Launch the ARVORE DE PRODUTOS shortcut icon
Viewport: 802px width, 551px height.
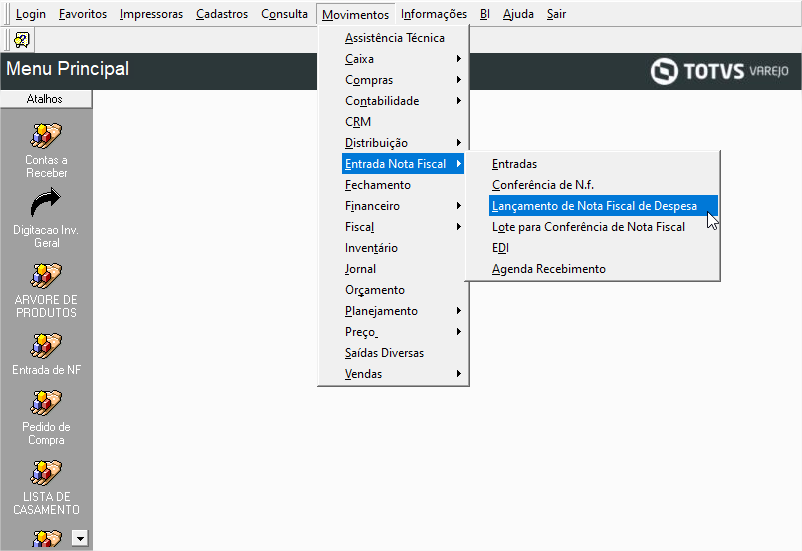point(46,276)
